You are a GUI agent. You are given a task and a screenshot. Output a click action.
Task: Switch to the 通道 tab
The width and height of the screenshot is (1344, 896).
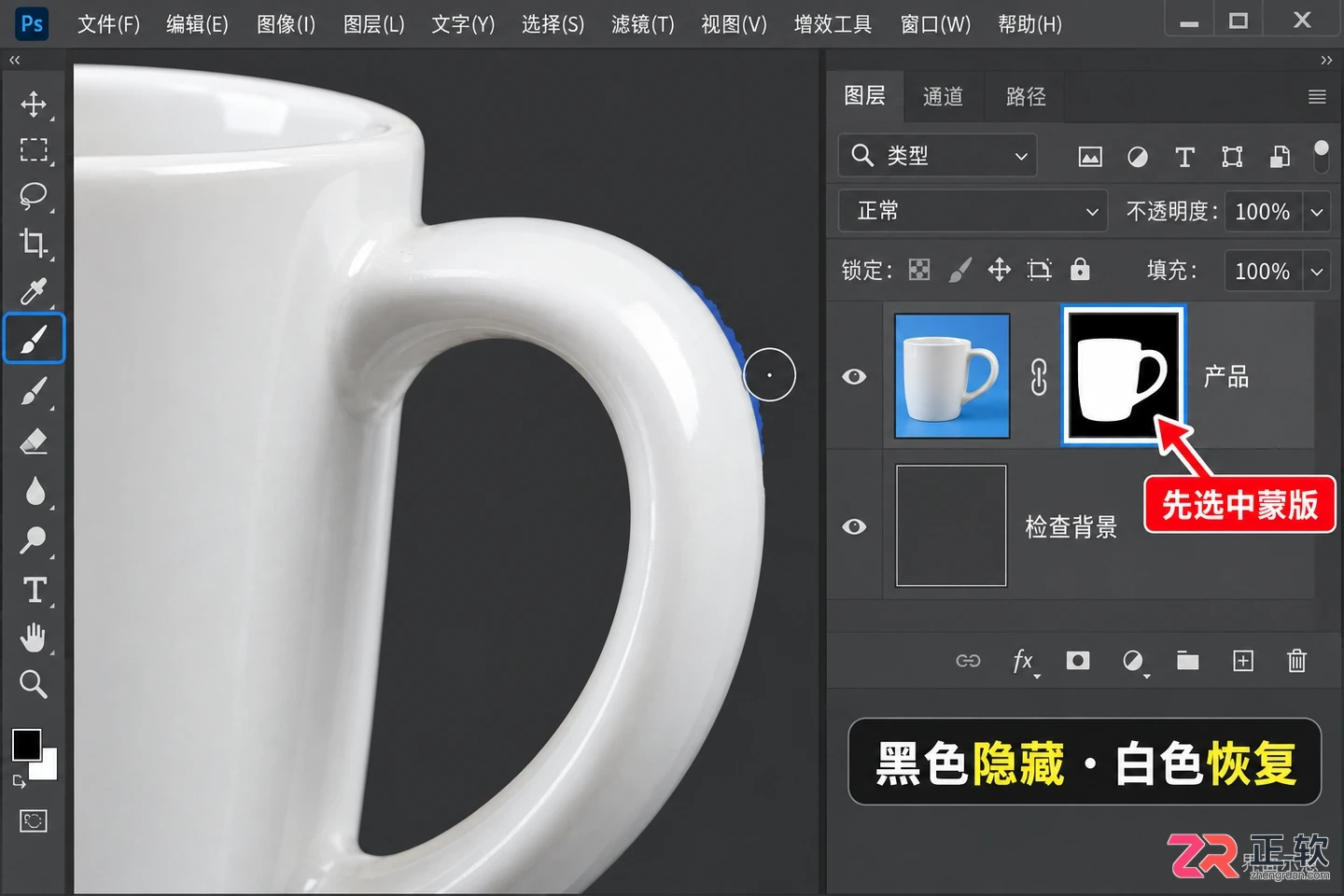click(x=943, y=97)
